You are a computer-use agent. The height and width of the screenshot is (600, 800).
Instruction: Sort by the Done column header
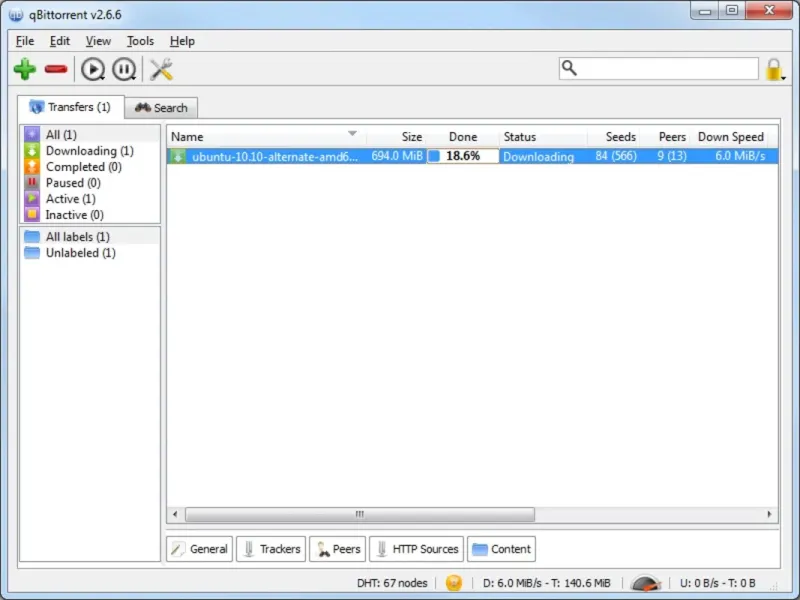tap(463, 137)
